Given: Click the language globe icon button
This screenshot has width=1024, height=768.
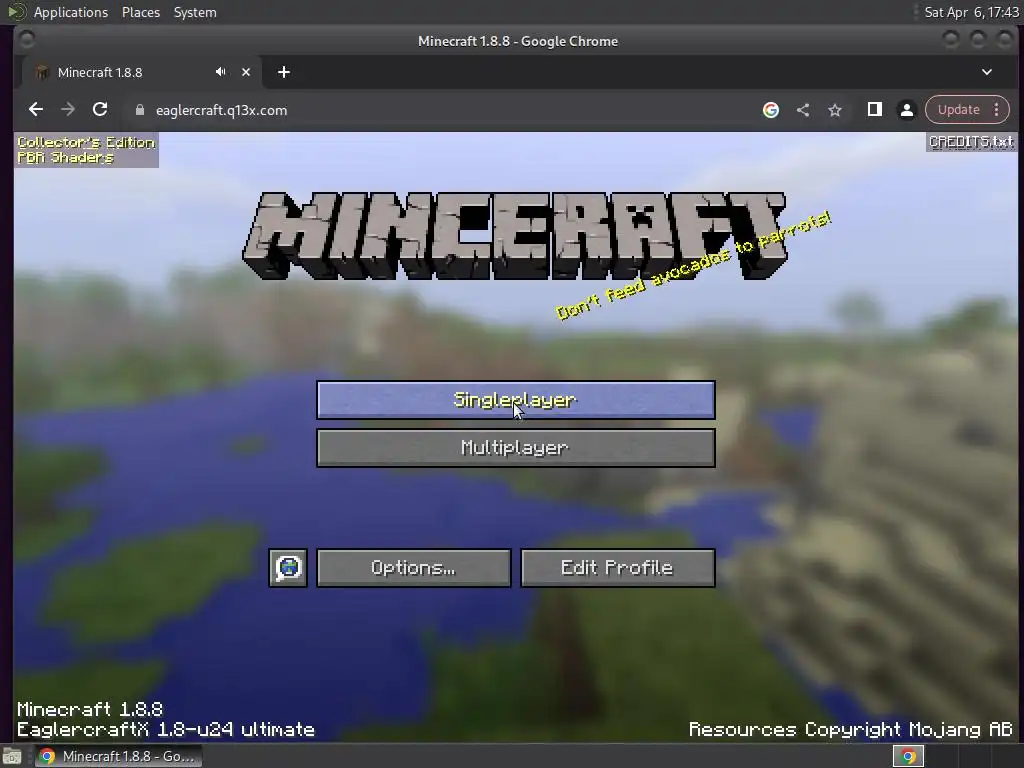Looking at the screenshot, I should (288, 568).
